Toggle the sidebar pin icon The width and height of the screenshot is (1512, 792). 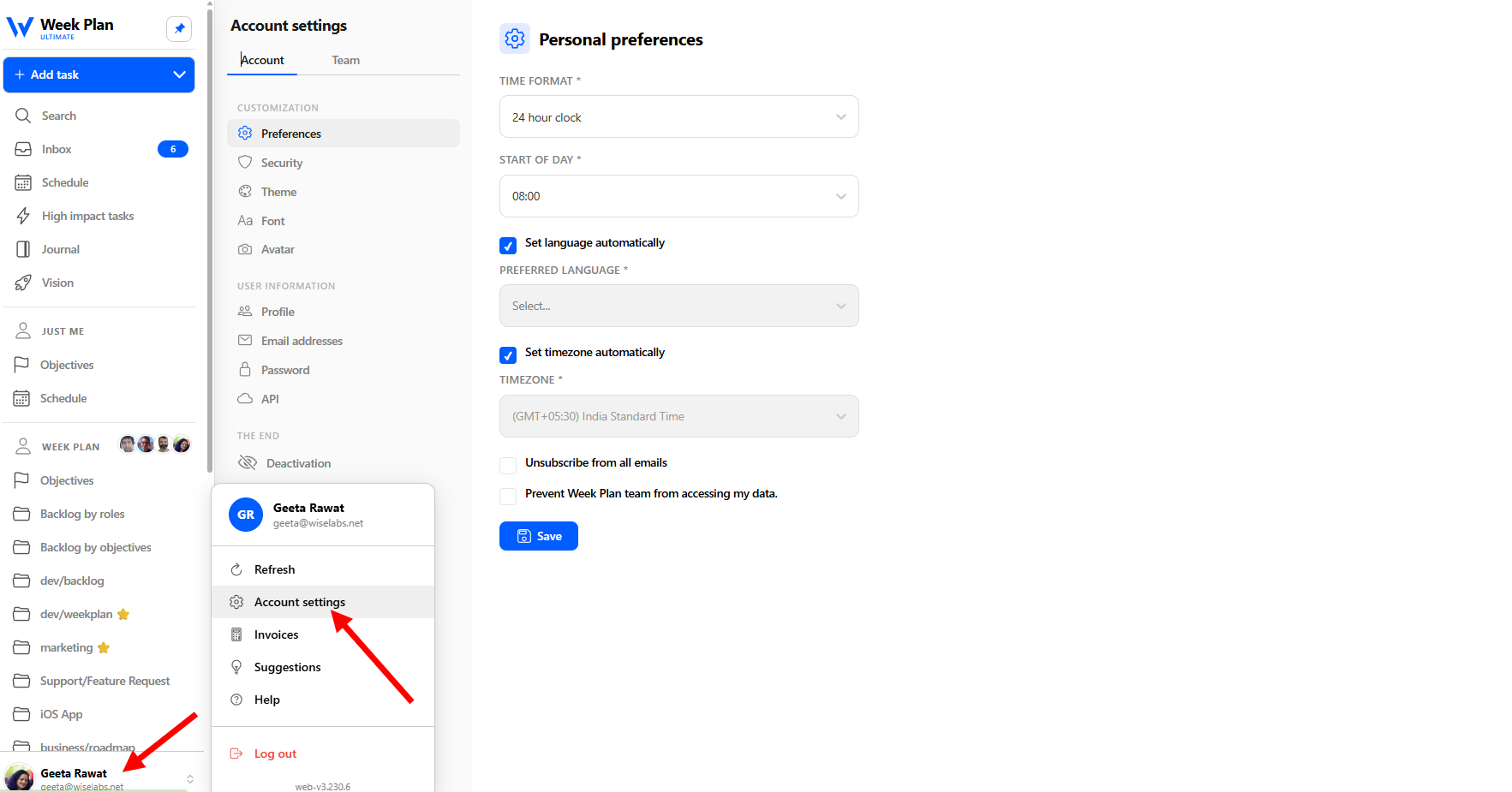pyautogui.click(x=179, y=28)
